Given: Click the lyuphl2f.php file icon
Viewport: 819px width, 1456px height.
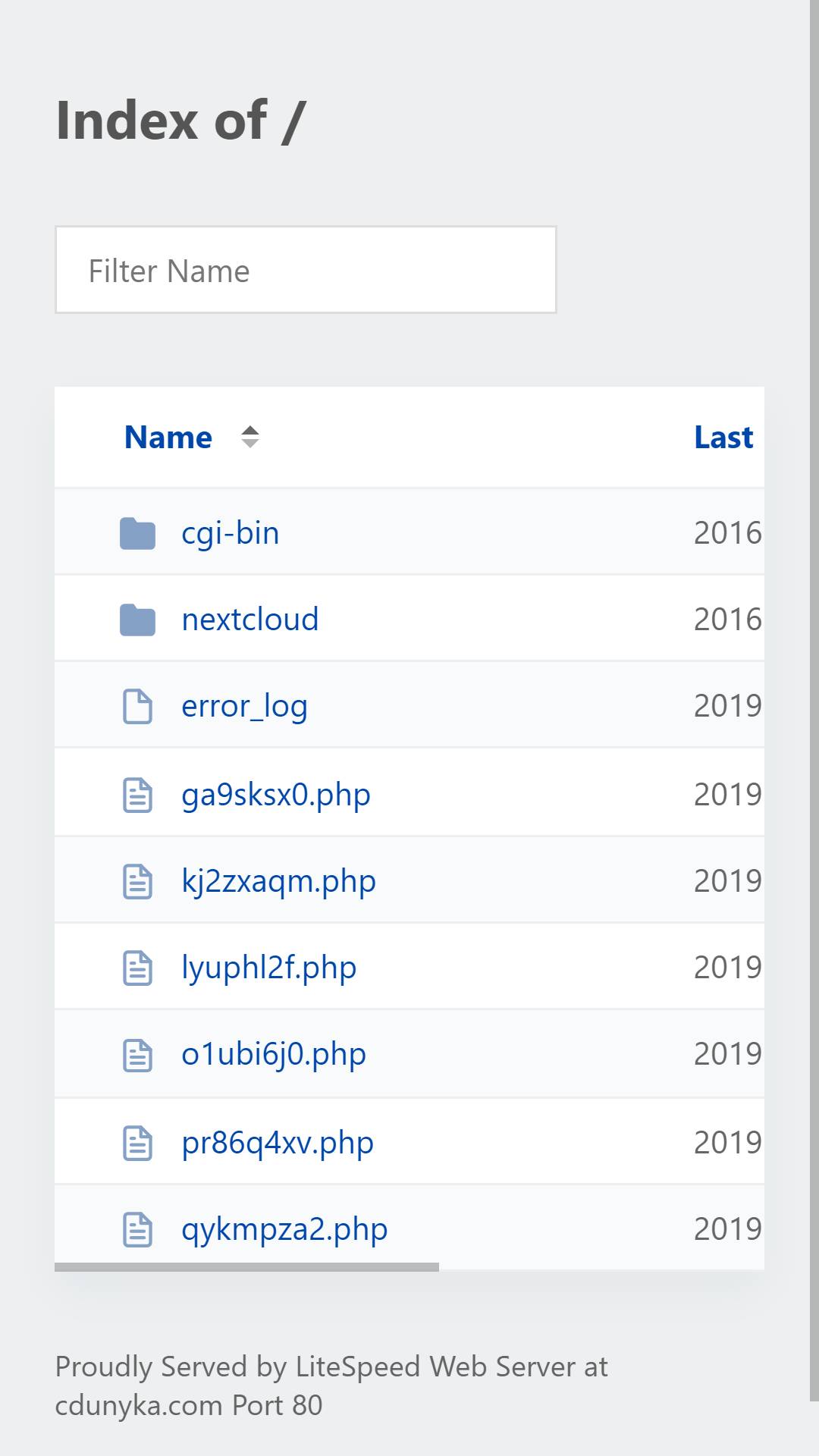Looking at the screenshot, I should tap(137, 968).
